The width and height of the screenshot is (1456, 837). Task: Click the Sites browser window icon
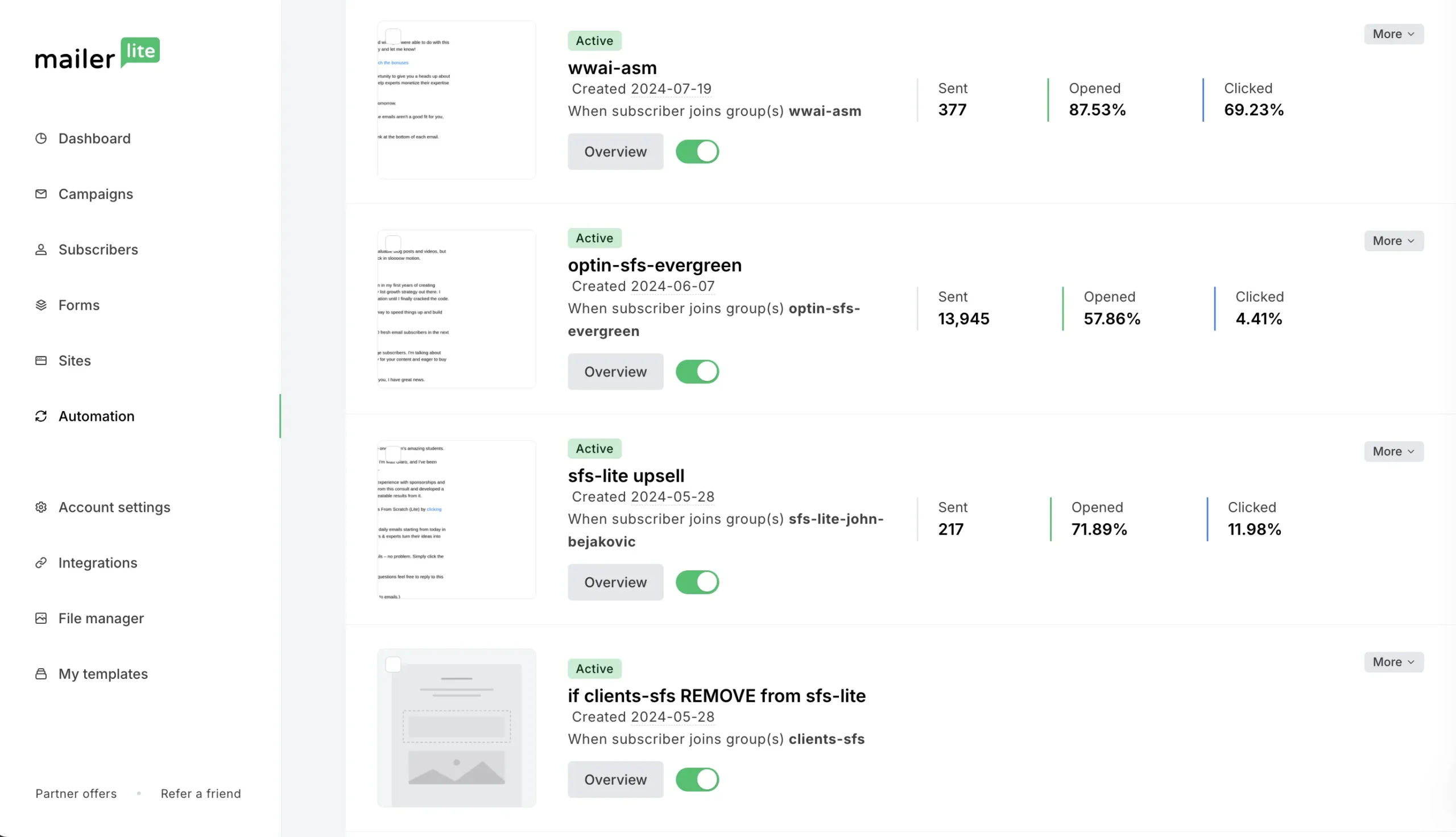(41, 361)
